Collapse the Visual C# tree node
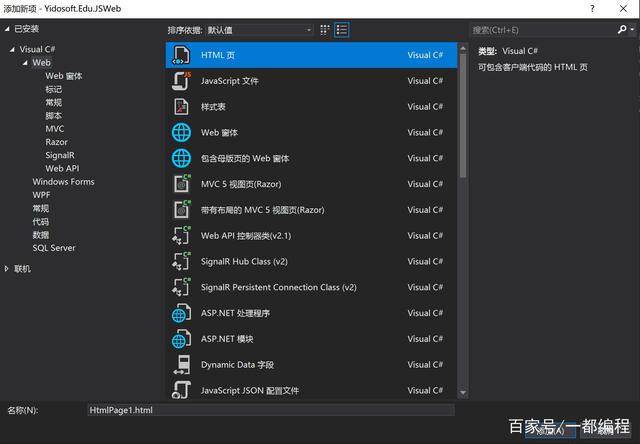This screenshot has width=640, height=444. (x=12, y=49)
